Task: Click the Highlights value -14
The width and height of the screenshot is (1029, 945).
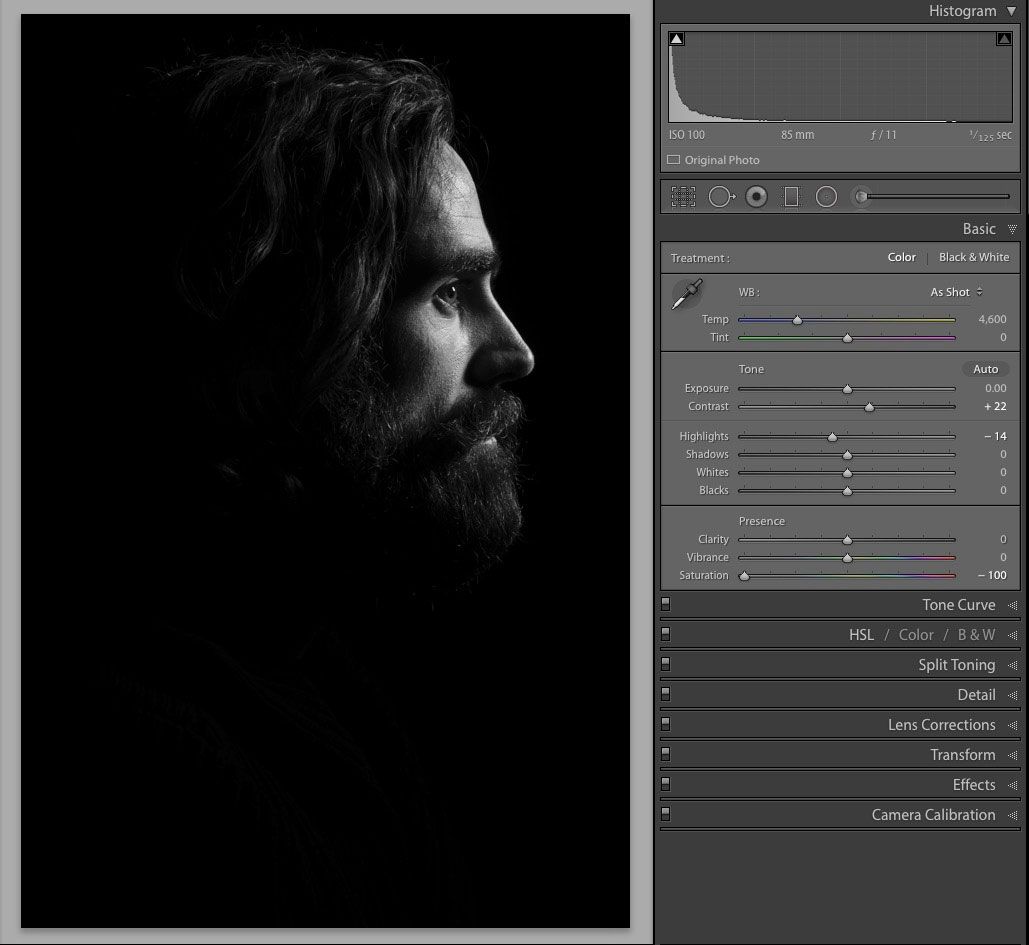Action: (x=995, y=436)
